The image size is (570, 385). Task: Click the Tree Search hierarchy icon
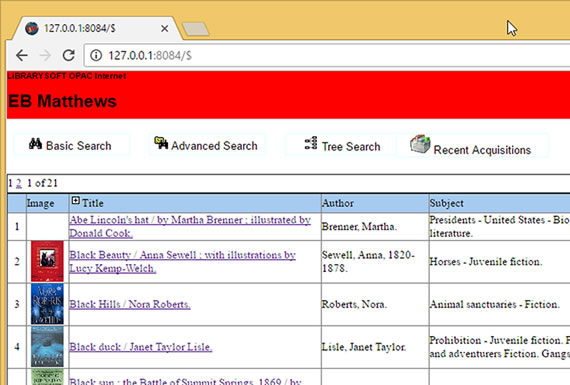coord(311,143)
